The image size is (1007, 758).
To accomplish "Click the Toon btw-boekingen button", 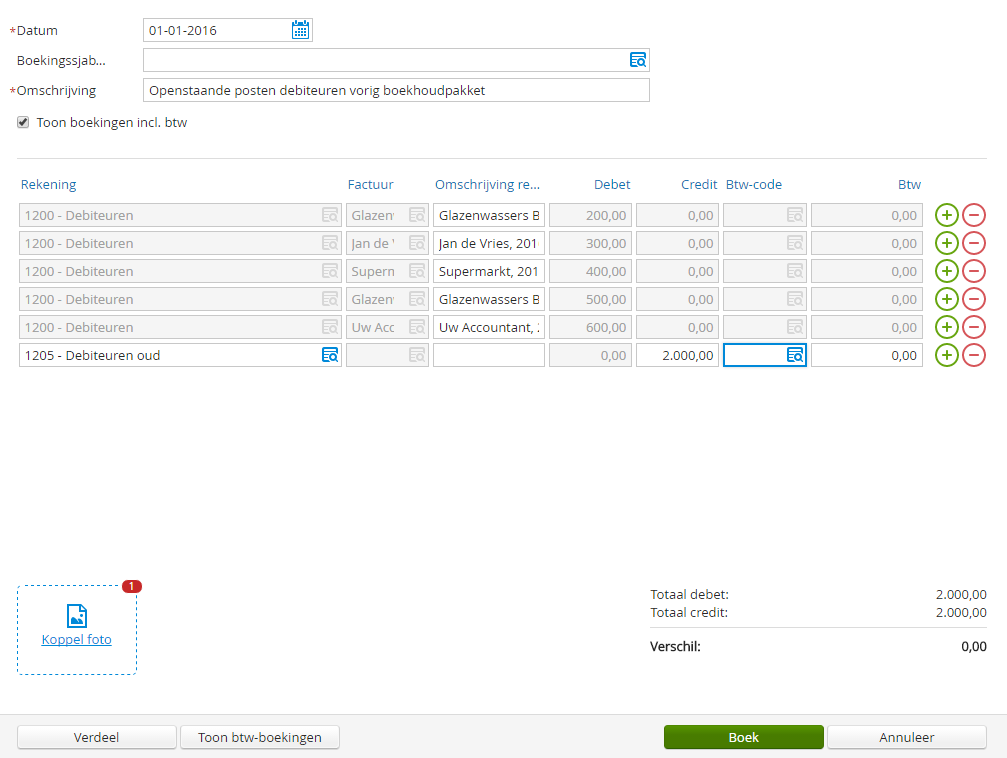I will pos(260,737).
